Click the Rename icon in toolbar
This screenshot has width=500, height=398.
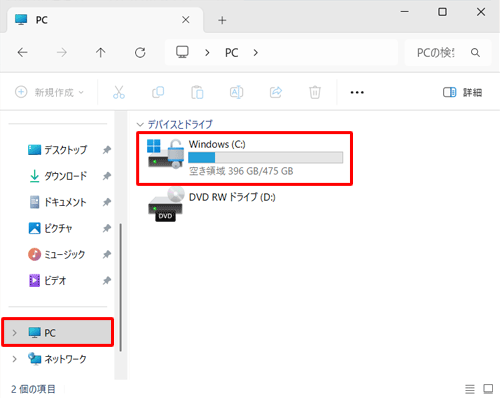[x=236, y=92]
